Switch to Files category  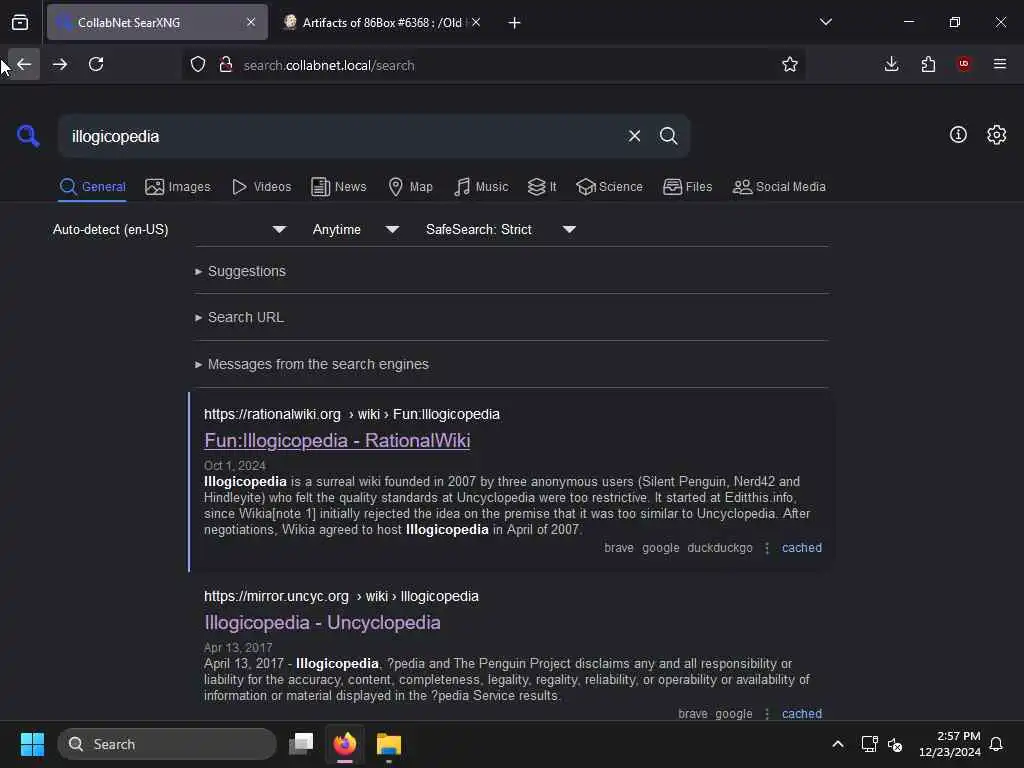(687, 187)
